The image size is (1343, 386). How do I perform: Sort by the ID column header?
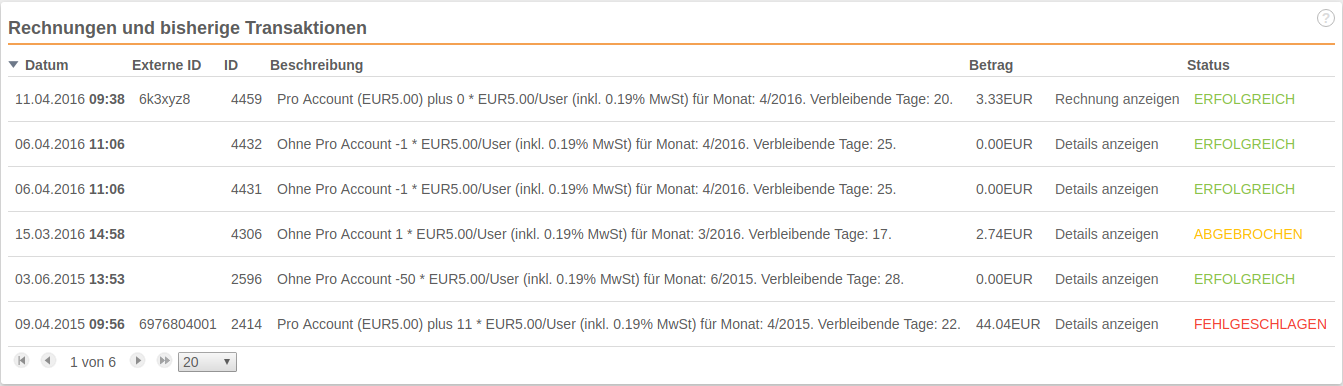coord(231,65)
